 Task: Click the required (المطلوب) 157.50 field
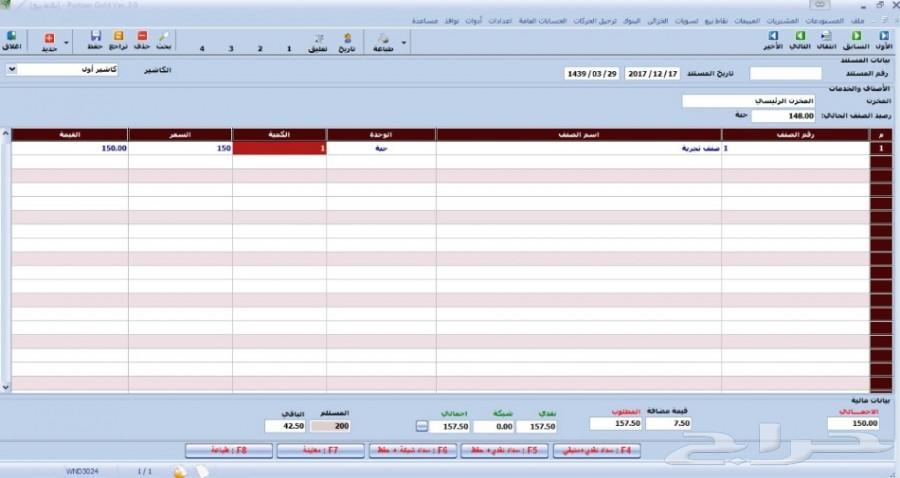pos(615,423)
